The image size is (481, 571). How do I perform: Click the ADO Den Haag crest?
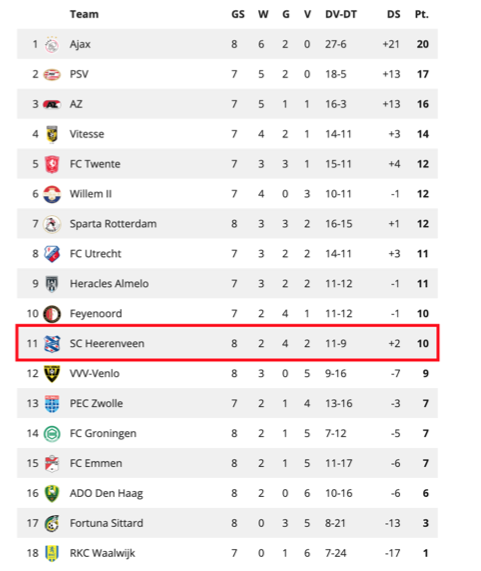(x=52, y=493)
